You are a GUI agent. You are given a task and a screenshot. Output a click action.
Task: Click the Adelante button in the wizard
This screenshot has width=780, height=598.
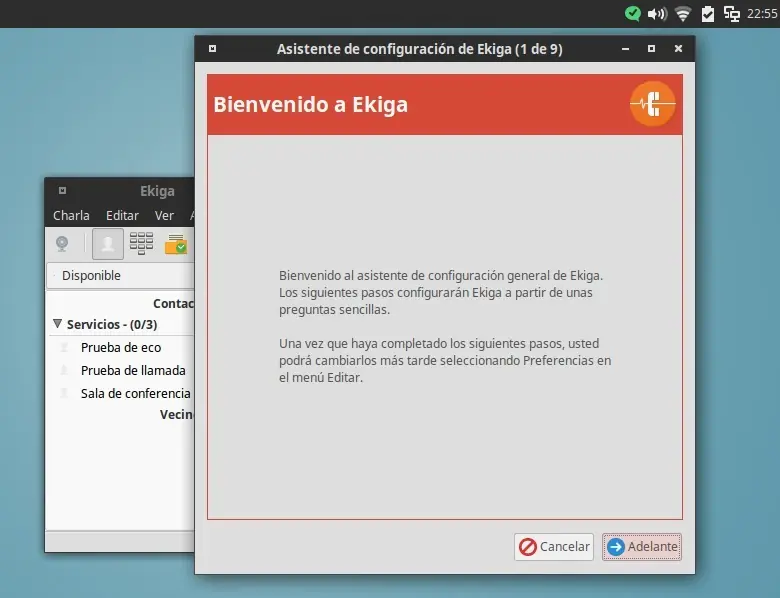pyautogui.click(x=642, y=547)
